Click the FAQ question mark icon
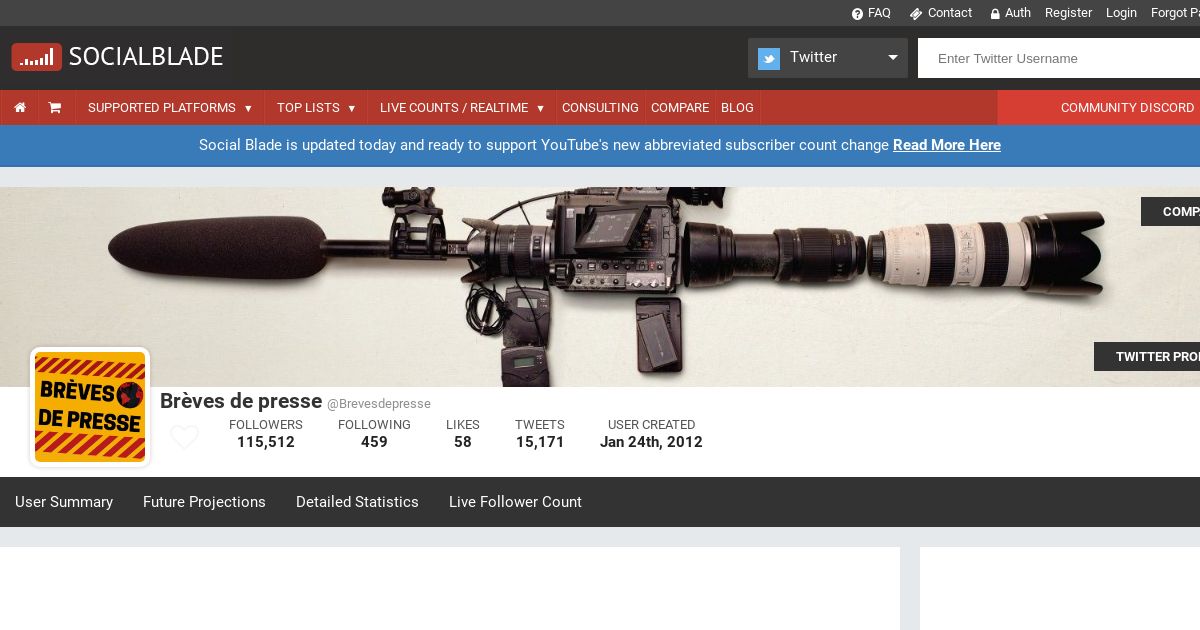This screenshot has width=1200, height=630. pyautogui.click(x=857, y=14)
